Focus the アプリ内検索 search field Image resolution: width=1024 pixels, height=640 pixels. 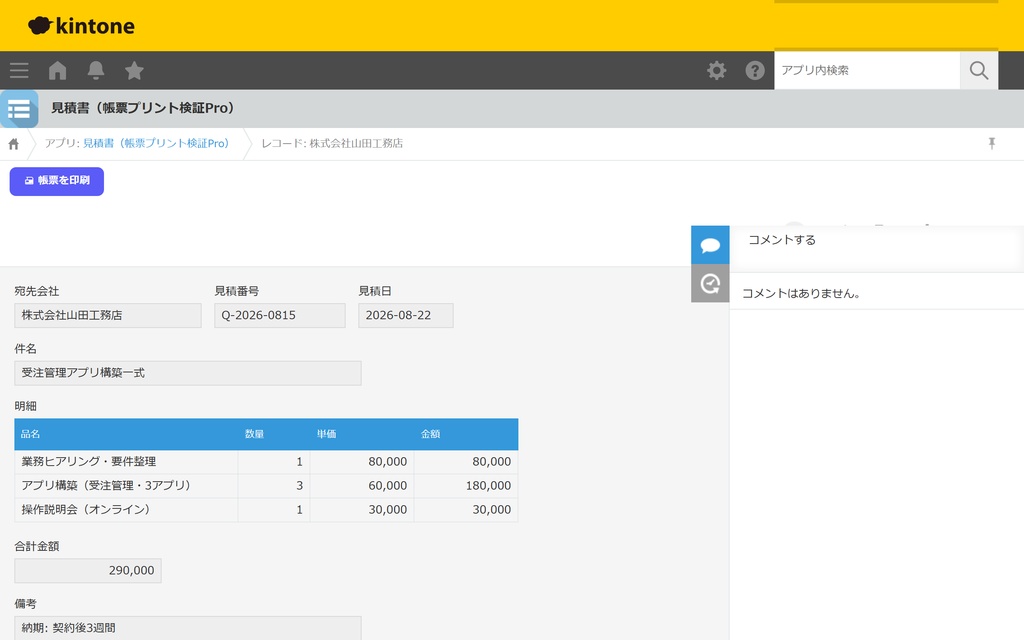pyautogui.click(x=867, y=71)
